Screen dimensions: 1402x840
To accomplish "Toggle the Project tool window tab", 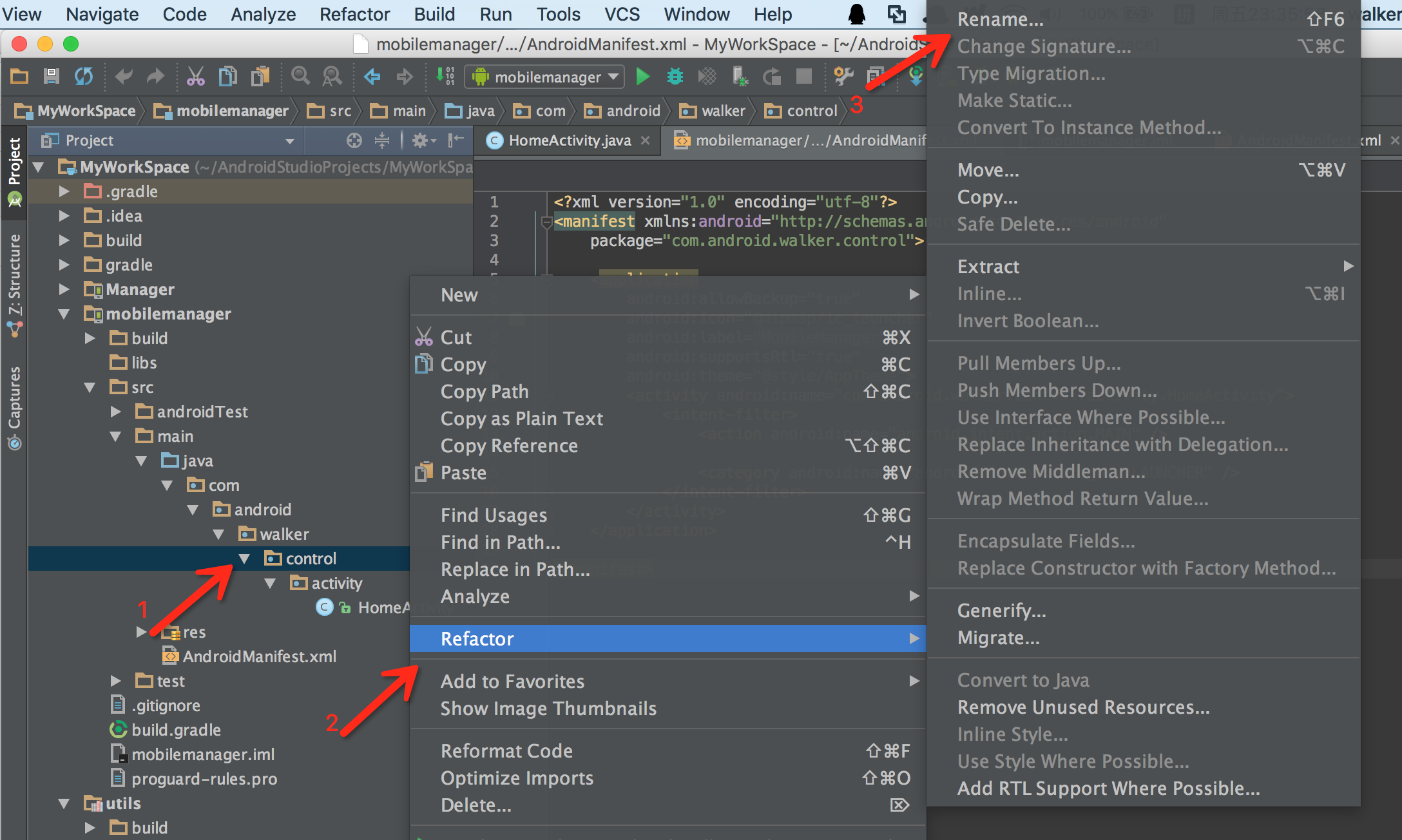I will pyautogui.click(x=14, y=171).
